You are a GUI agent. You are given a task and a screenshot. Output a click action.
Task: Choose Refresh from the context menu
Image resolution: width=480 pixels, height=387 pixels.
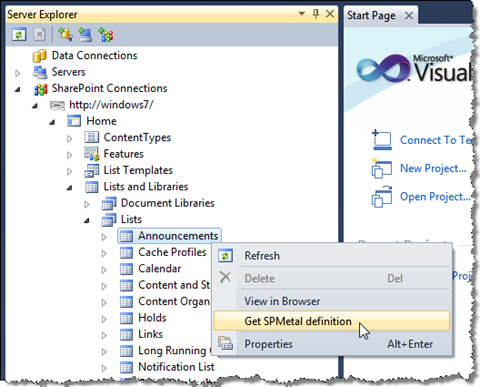(332, 256)
